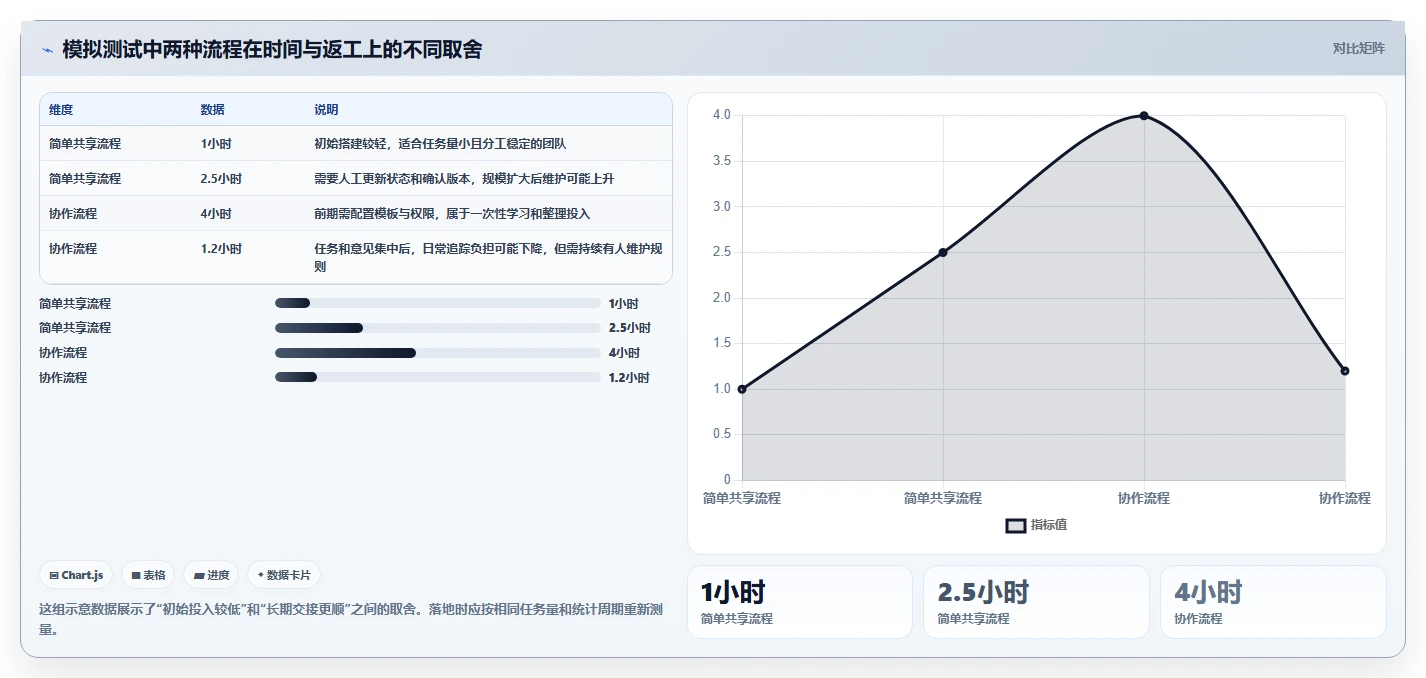The height and width of the screenshot is (678, 1426).
Task: Click the 指标值 legend color box
Action: (1015, 525)
